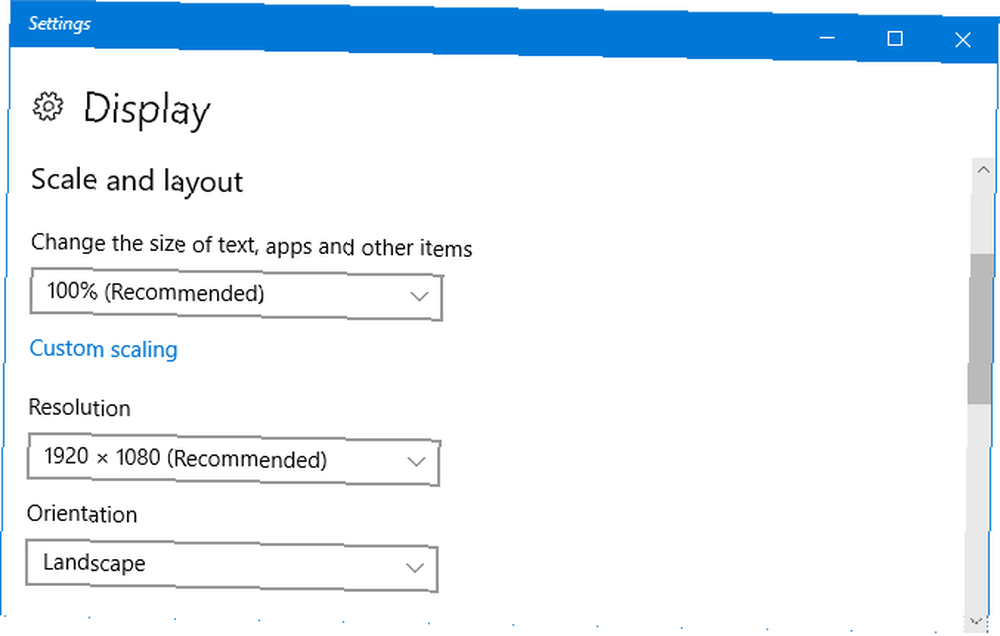Open the Custom scaling link

[x=103, y=349]
